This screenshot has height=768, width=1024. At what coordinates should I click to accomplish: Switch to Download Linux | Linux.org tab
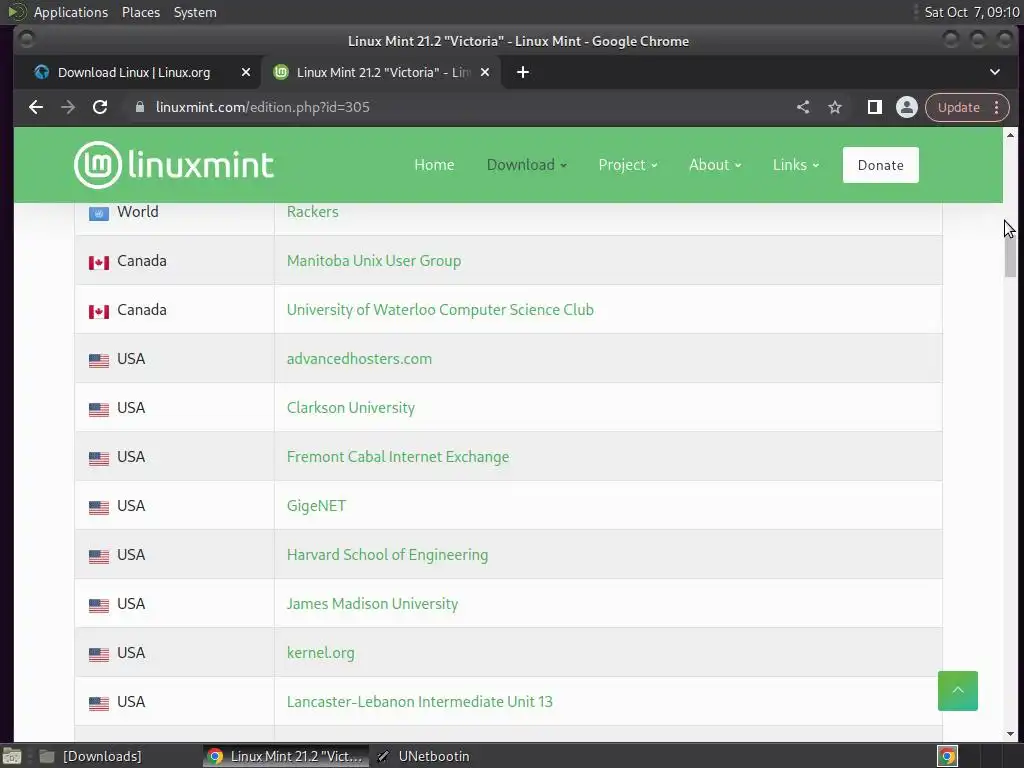(134, 72)
